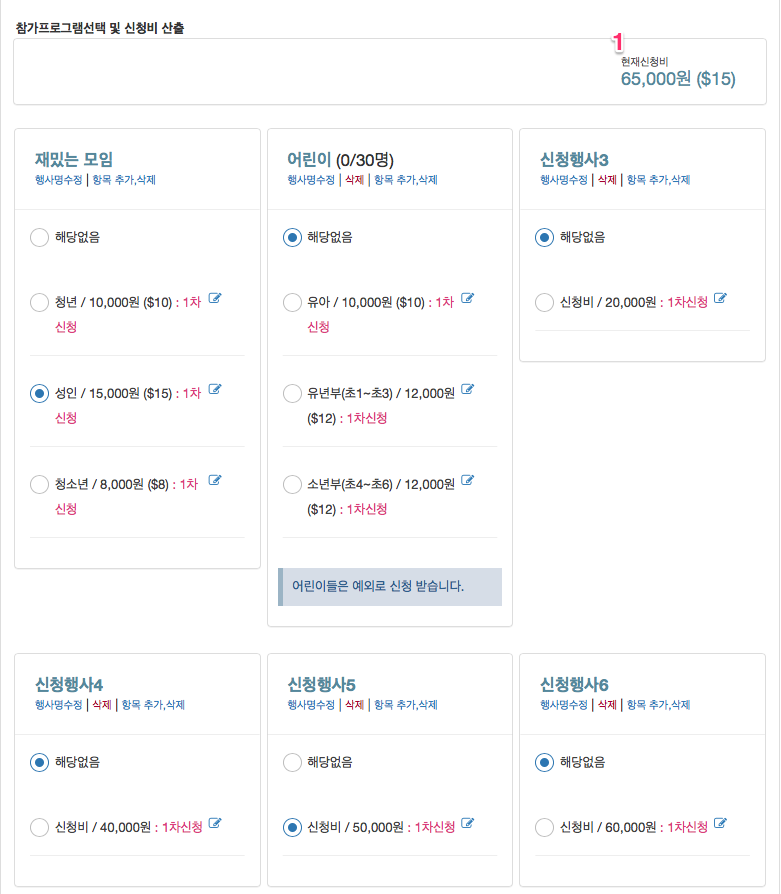
Task: Click edit icon next to 청년 10,000원 option
Action: pos(215,298)
